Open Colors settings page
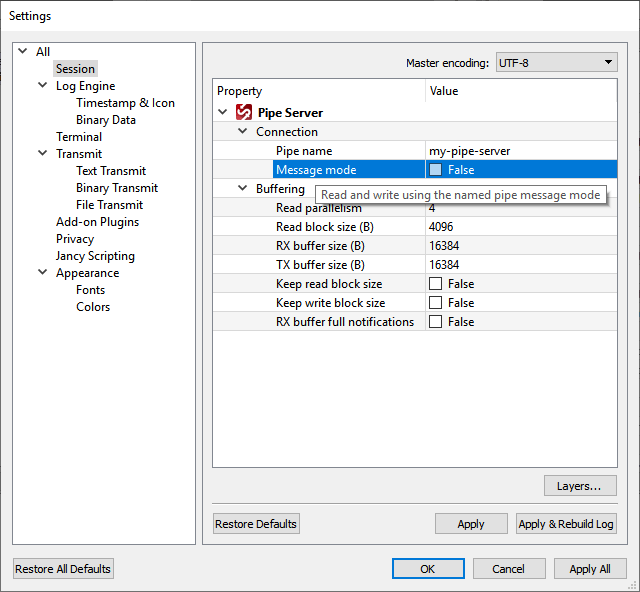 (93, 307)
